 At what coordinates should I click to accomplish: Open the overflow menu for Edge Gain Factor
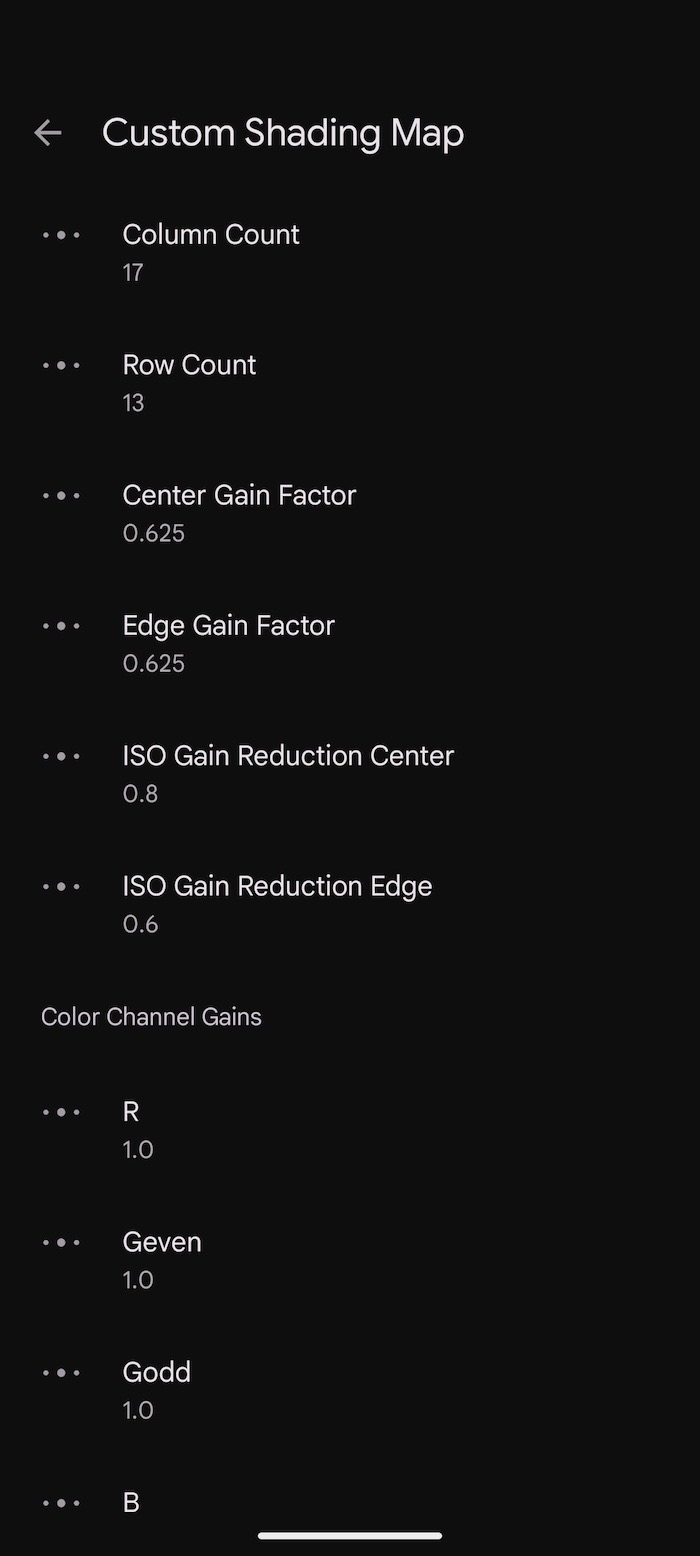[x=61, y=625]
